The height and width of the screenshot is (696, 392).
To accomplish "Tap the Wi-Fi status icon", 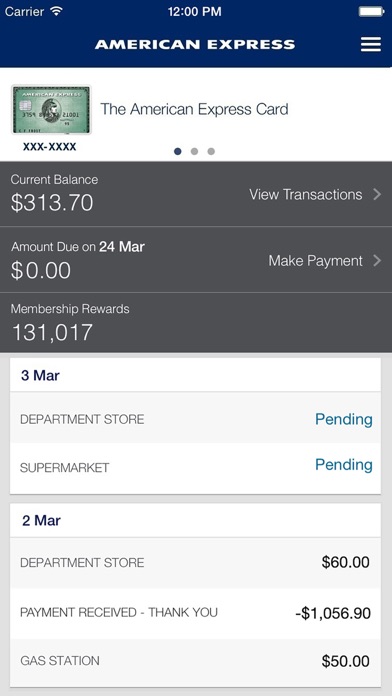I will click(56, 11).
